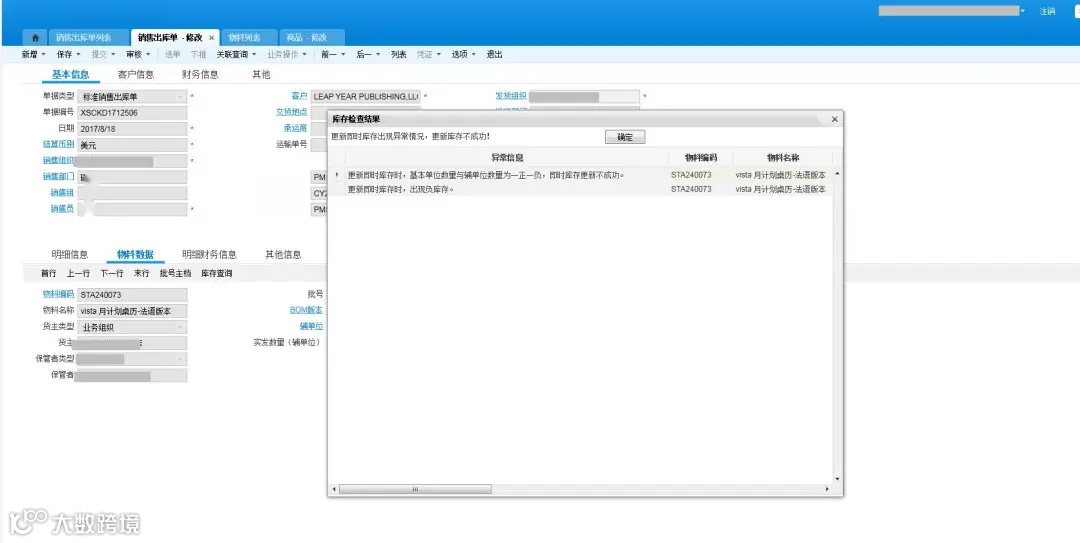
Task: Select the error row about 一正一负 quantities
Action: click(581, 175)
